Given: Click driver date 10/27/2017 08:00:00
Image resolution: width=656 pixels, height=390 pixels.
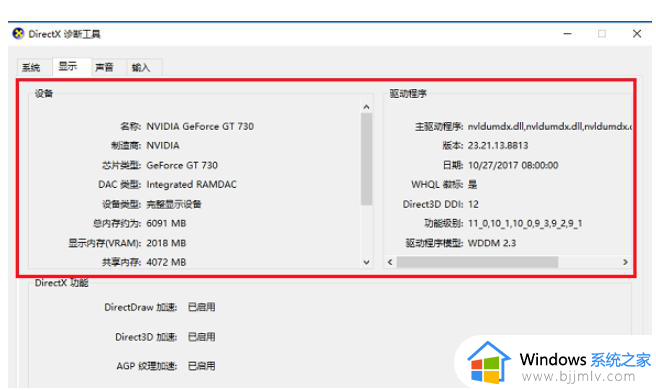Looking at the screenshot, I should pos(513,165).
